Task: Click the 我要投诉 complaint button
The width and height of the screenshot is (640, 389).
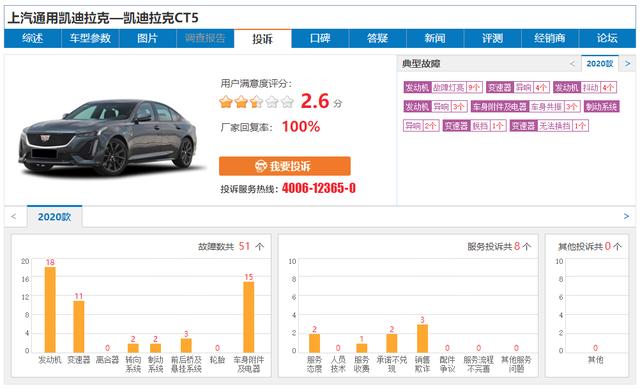Action: click(284, 166)
